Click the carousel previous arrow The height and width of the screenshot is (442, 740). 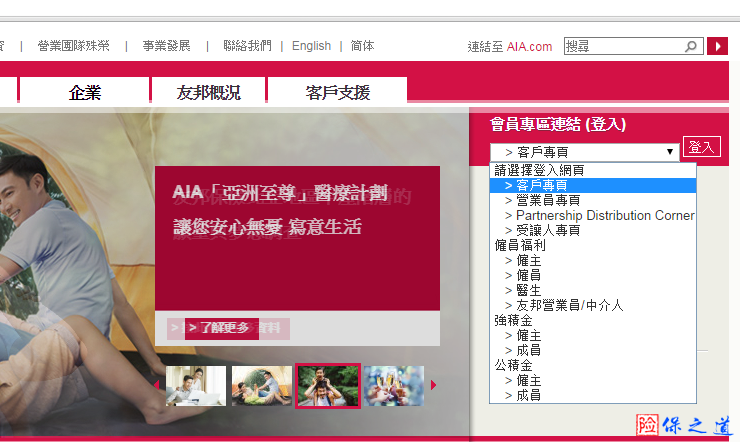(x=157, y=385)
